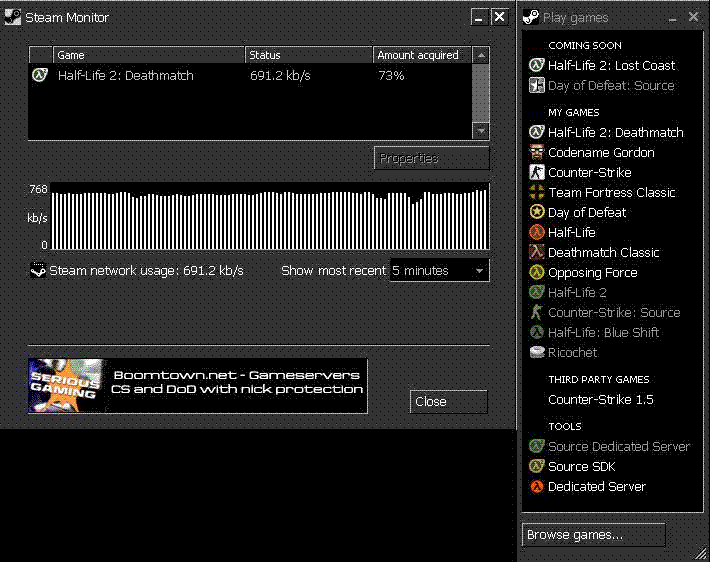Select Half-Life: Blue Shift entry
Screen dimensions: 710x562
tap(603, 332)
